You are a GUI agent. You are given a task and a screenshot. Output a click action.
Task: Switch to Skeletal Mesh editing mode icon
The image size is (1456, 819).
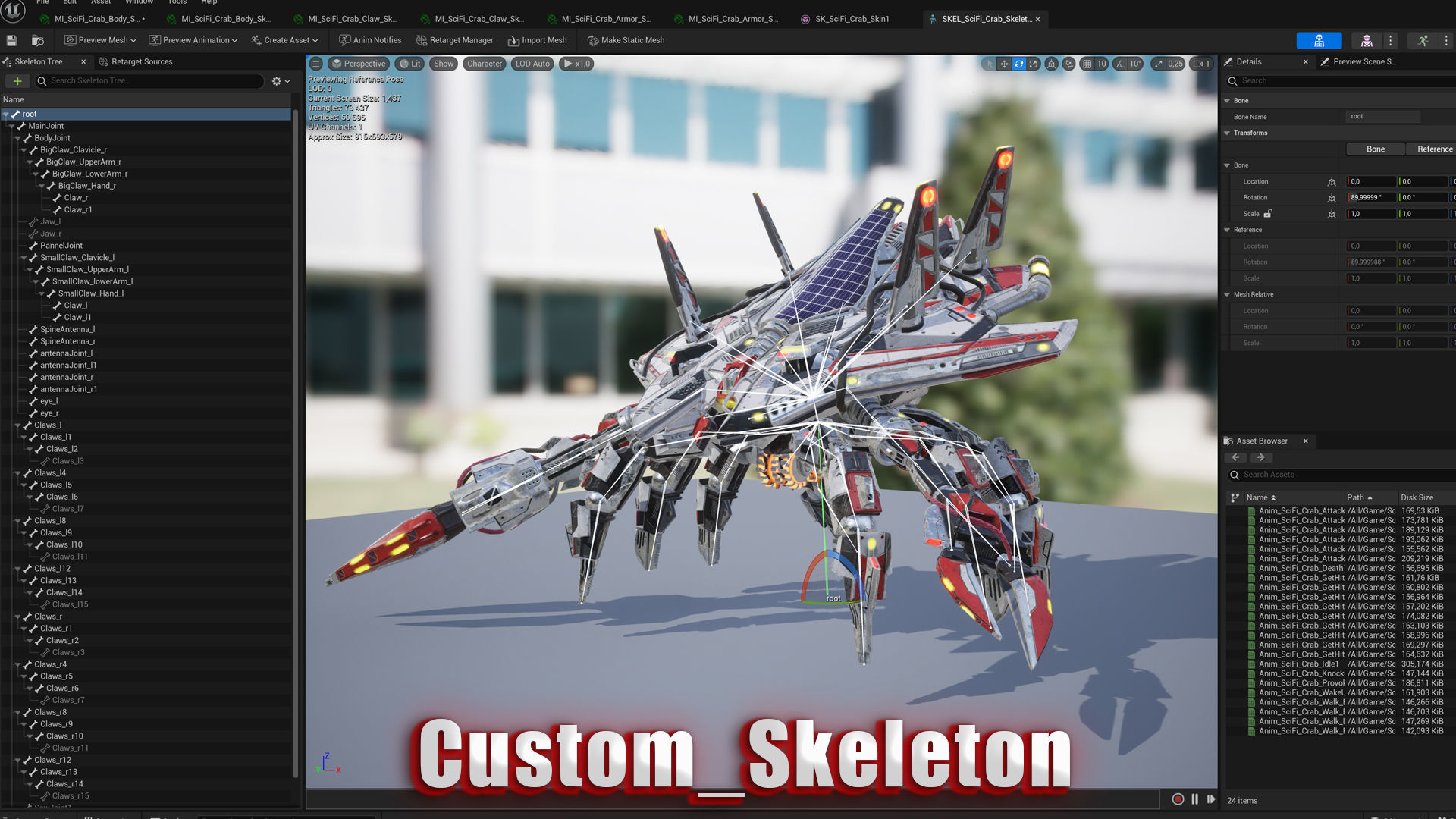[x=1367, y=40]
